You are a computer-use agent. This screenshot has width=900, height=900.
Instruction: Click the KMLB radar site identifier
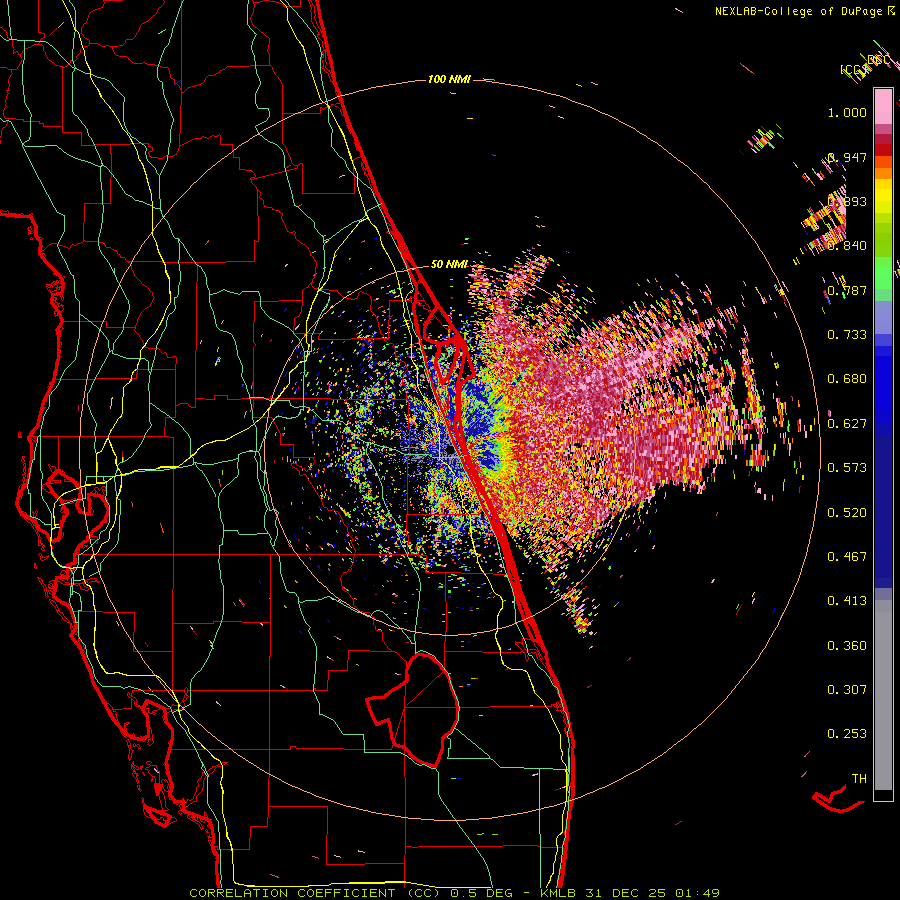(560, 893)
